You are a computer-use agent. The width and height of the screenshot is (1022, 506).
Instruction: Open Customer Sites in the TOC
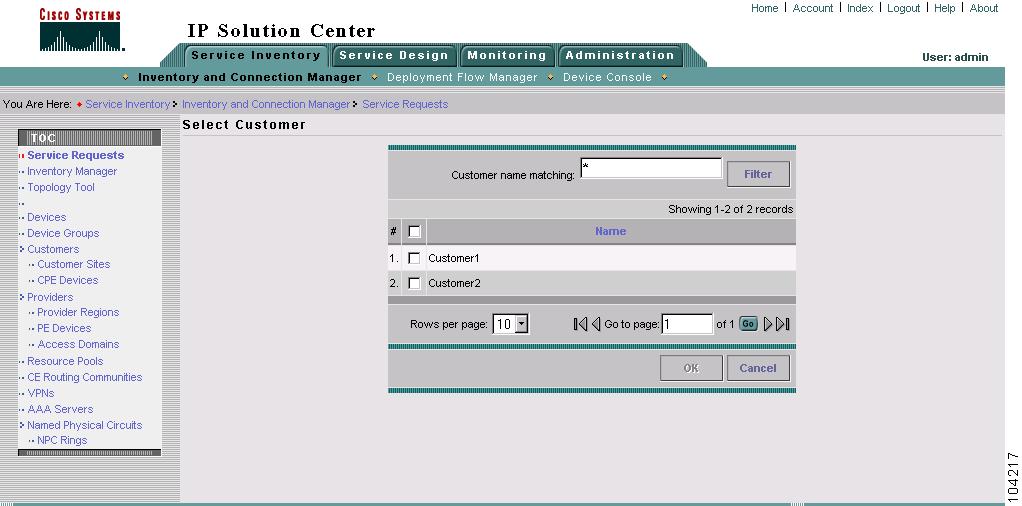click(x=74, y=264)
